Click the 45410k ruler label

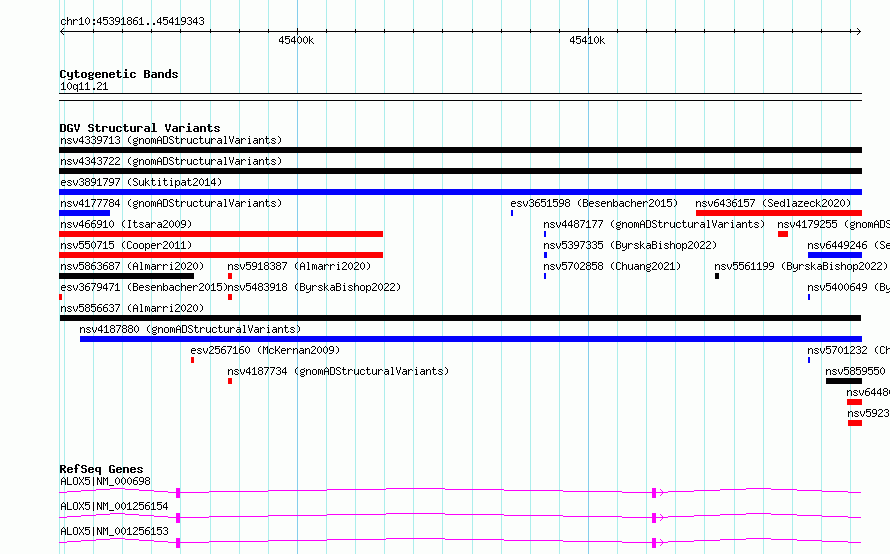(x=587, y=40)
